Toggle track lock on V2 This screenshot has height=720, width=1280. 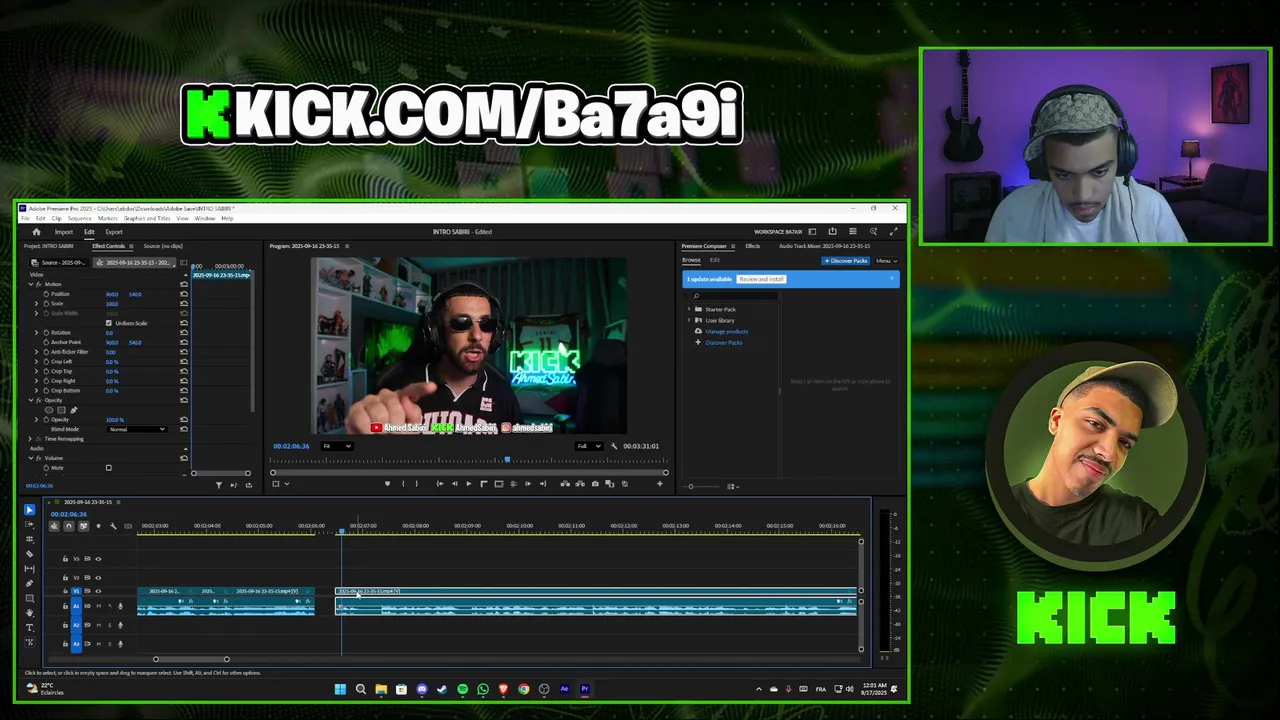(x=65, y=577)
